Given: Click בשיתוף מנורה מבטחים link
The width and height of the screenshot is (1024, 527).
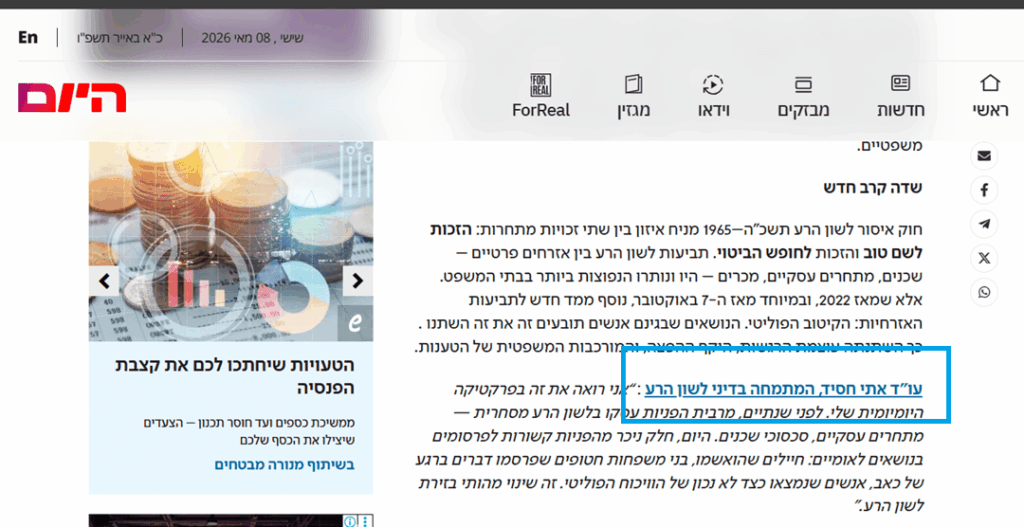Looking at the screenshot, I should [285, 465].
